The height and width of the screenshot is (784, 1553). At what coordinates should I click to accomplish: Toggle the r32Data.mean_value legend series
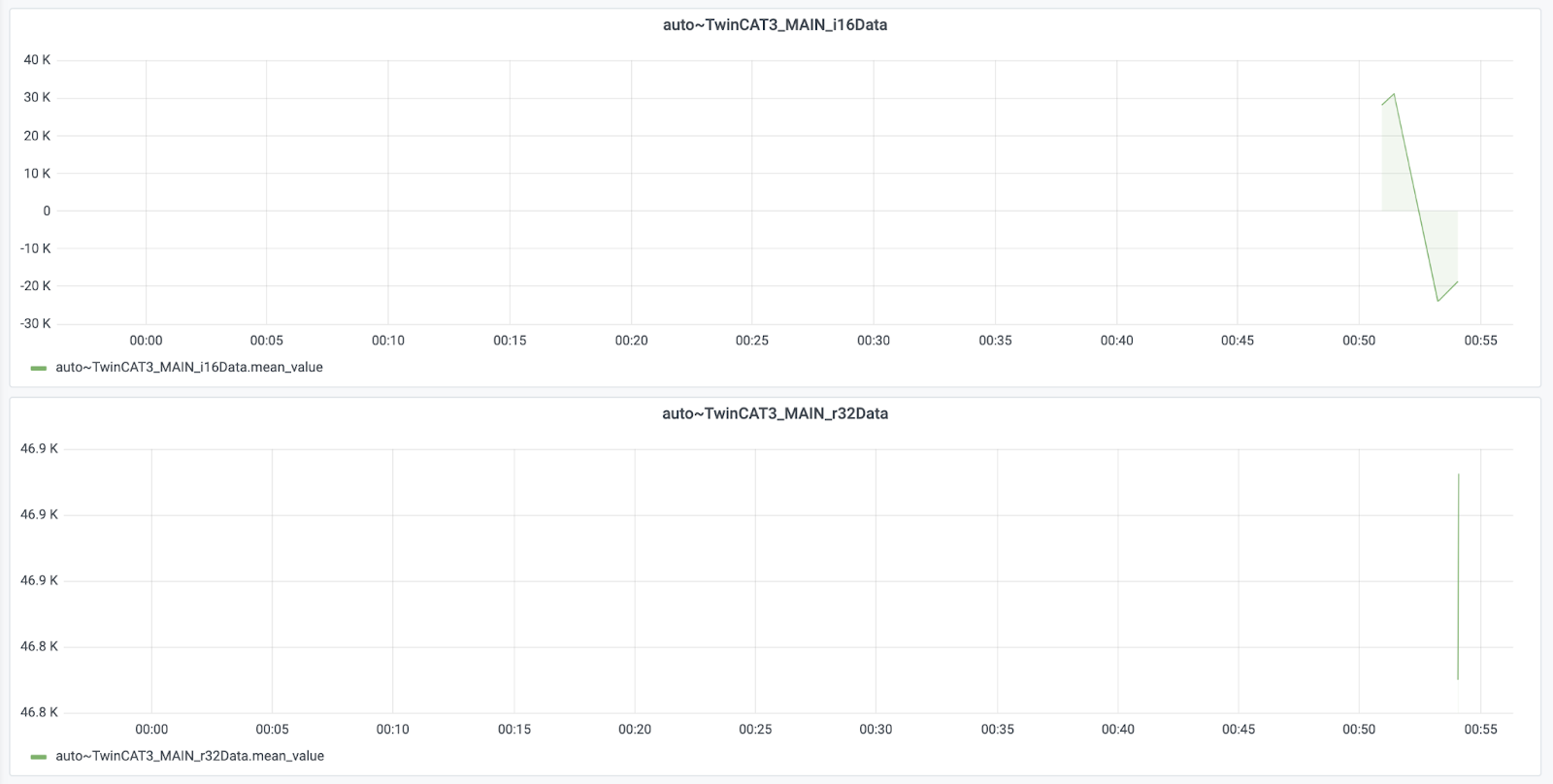pyautogui.click(x=190, y=756)
